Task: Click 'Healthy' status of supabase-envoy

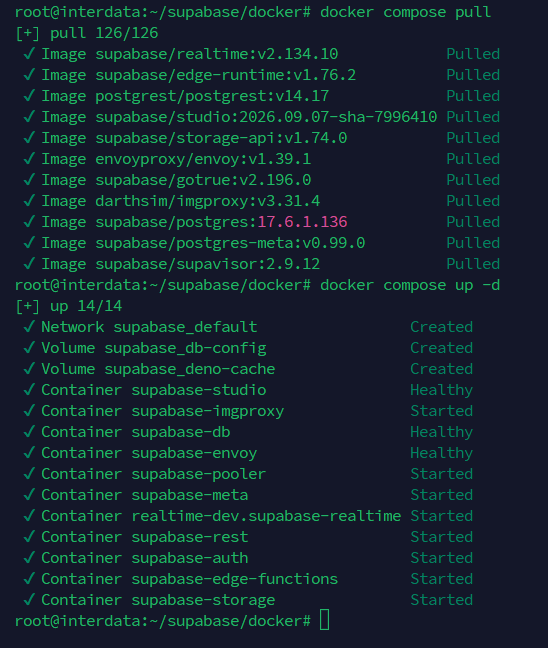Action: (x=441, y=453)
